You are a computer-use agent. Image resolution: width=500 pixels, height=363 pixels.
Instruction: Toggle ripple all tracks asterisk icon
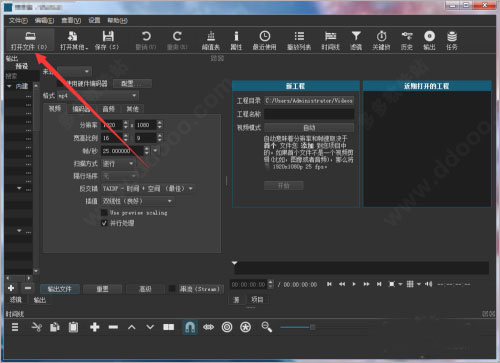pyautogui.click(x=246, y=327)
